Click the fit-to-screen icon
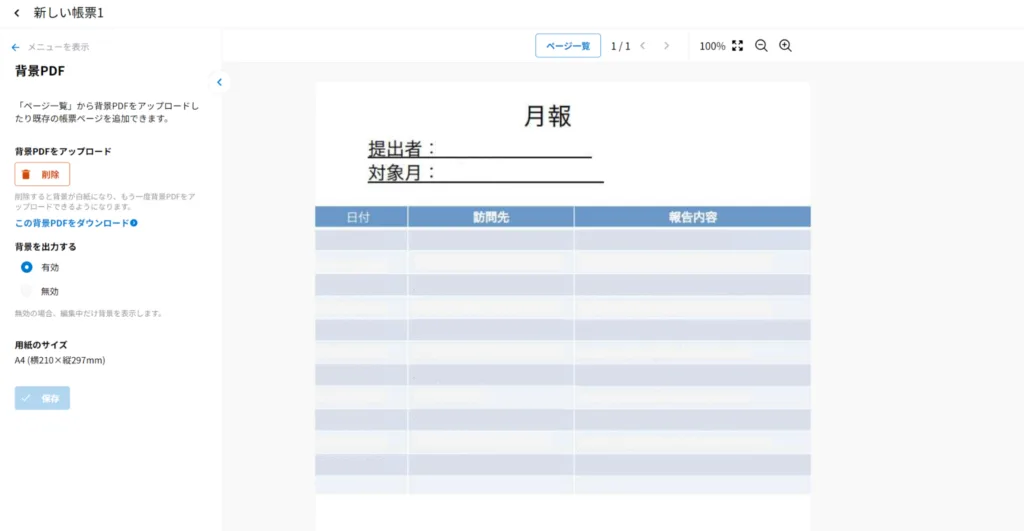The width and height of the screenshot is (1024, 531). point(737,46)
